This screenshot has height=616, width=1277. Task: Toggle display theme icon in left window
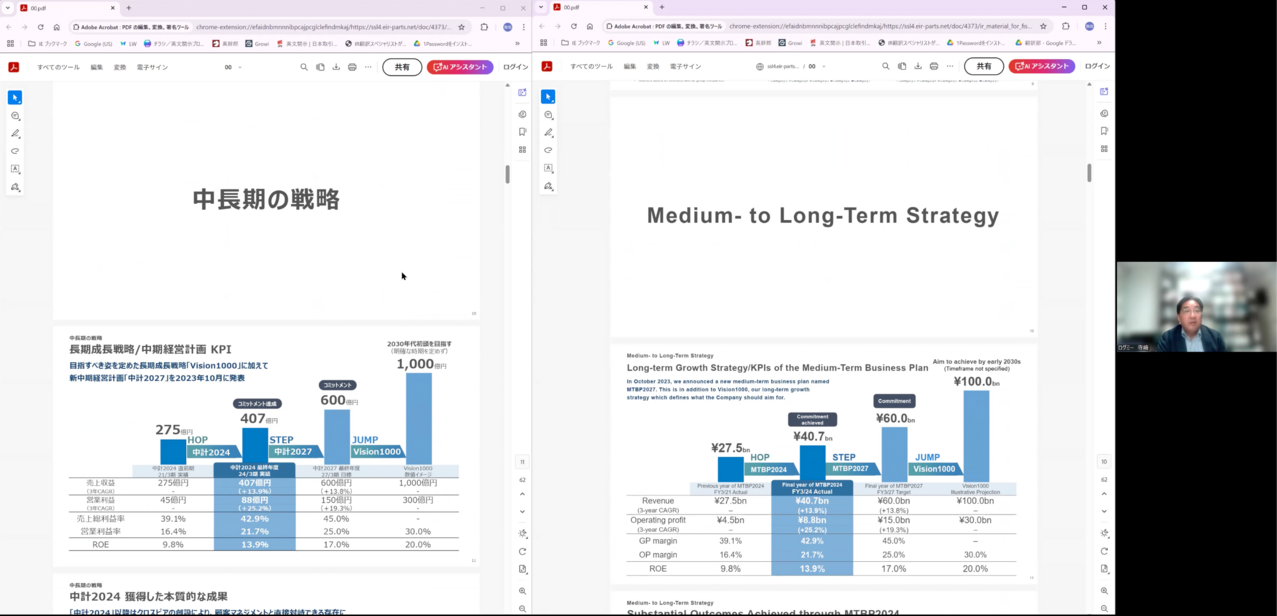[522, 533]
